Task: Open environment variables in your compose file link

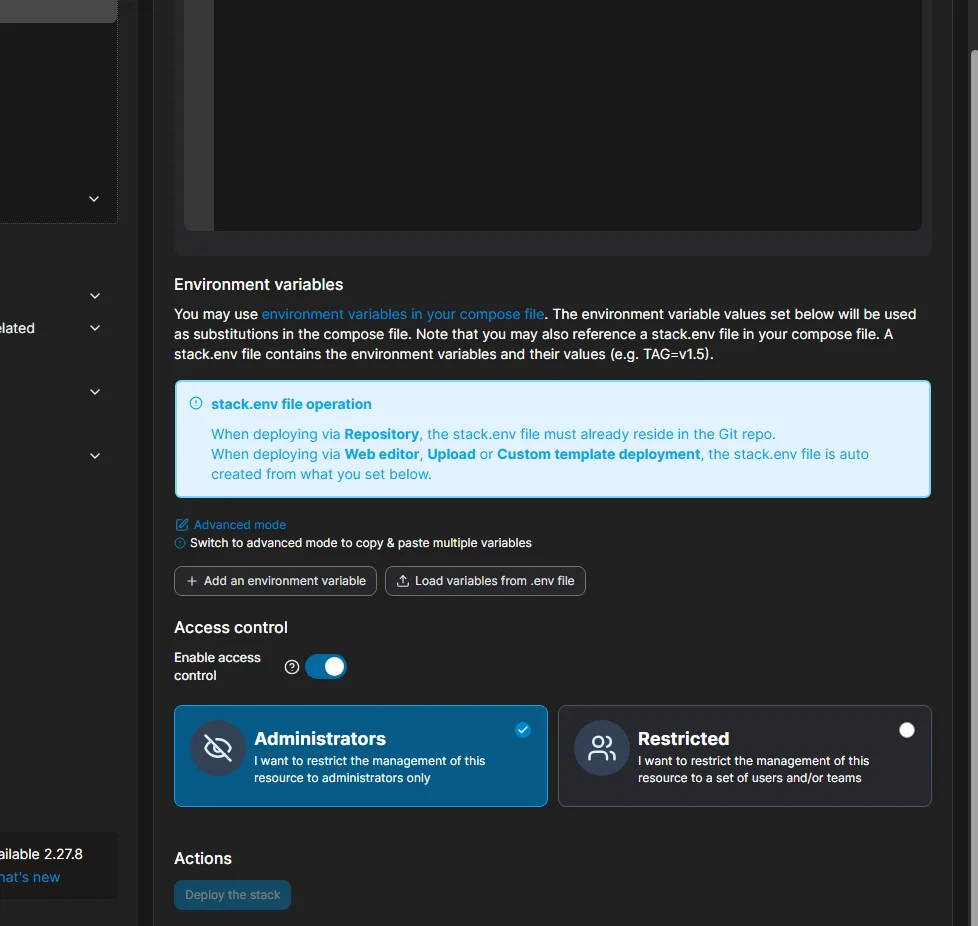Action: pos(402,314)
